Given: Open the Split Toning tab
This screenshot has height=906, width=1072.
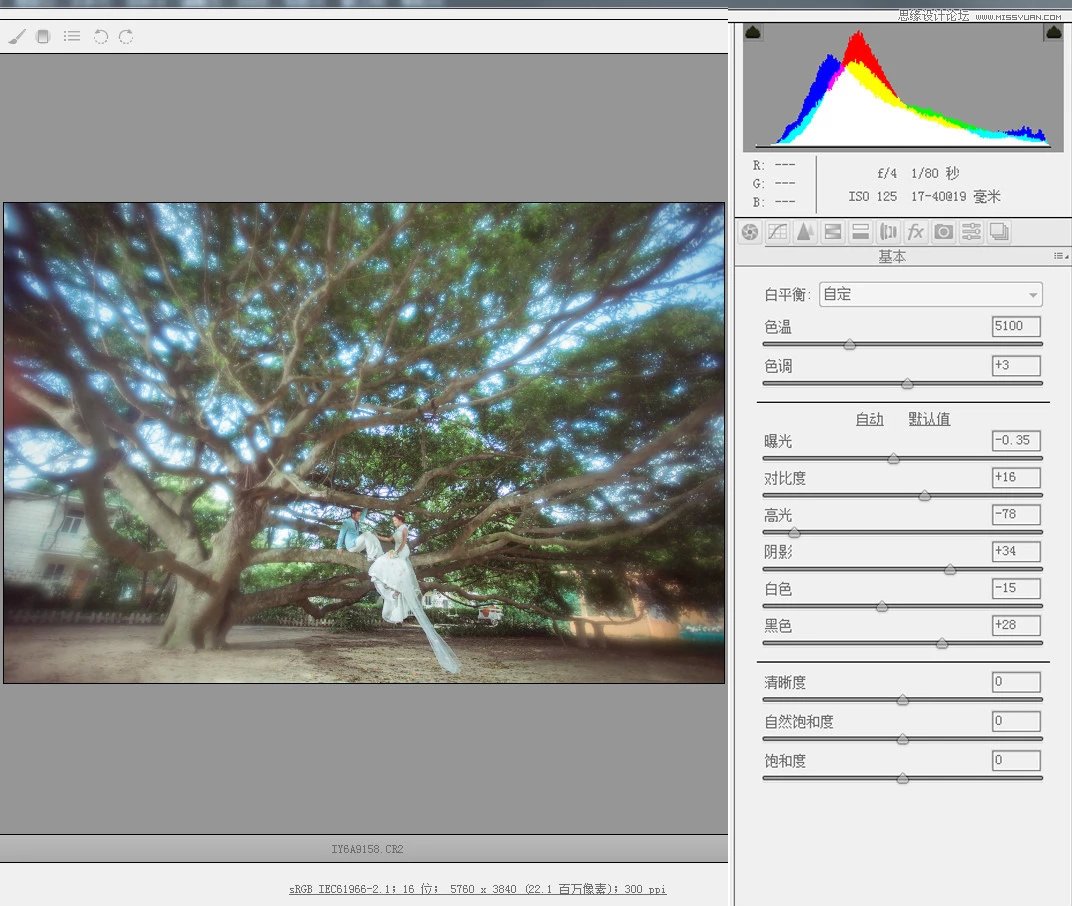Looking at the screenshot, I should pos(861,232).
